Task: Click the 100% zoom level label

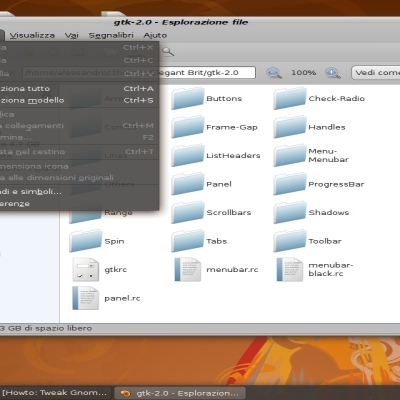Action: point(303,73)
